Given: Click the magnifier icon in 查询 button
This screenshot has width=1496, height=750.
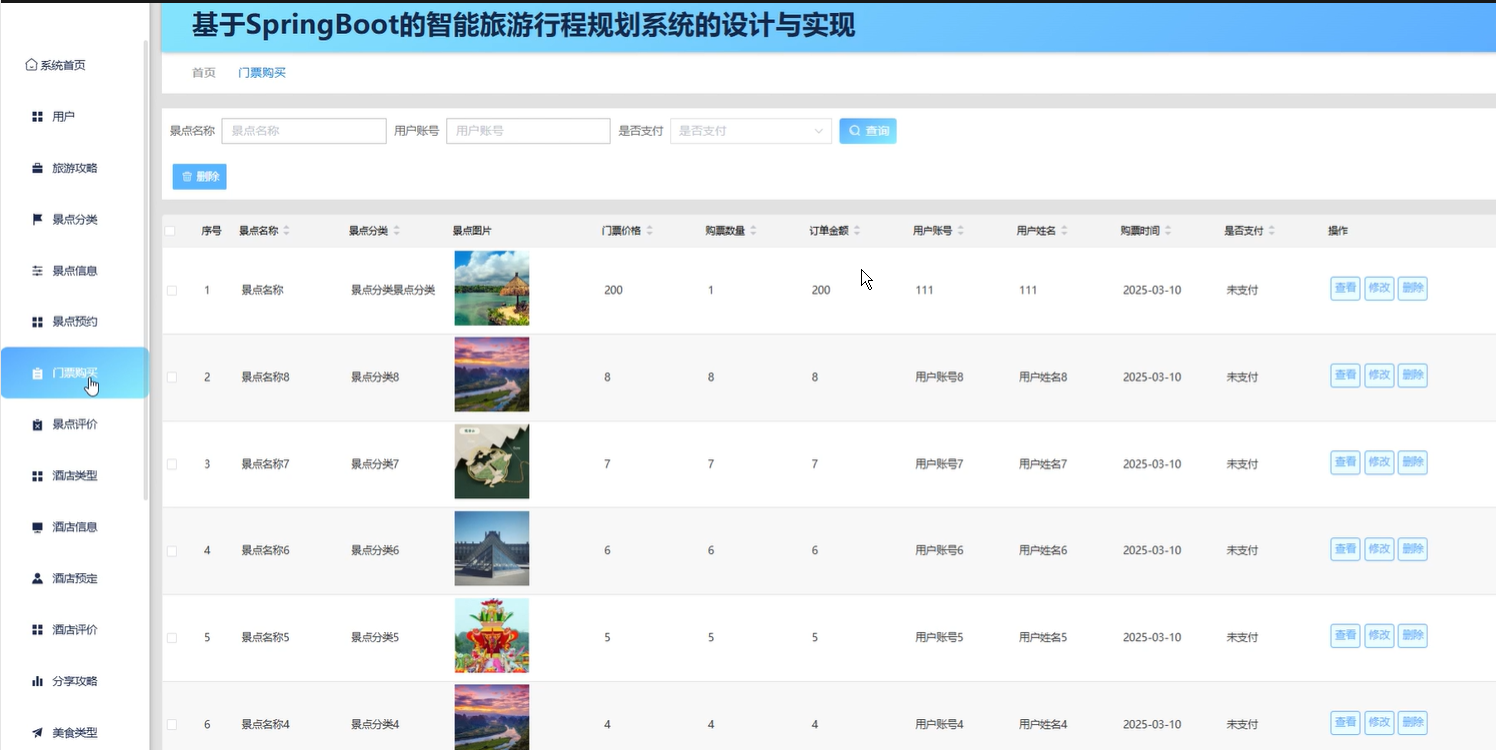Looking at the screenshot, I should coord(855,131).
